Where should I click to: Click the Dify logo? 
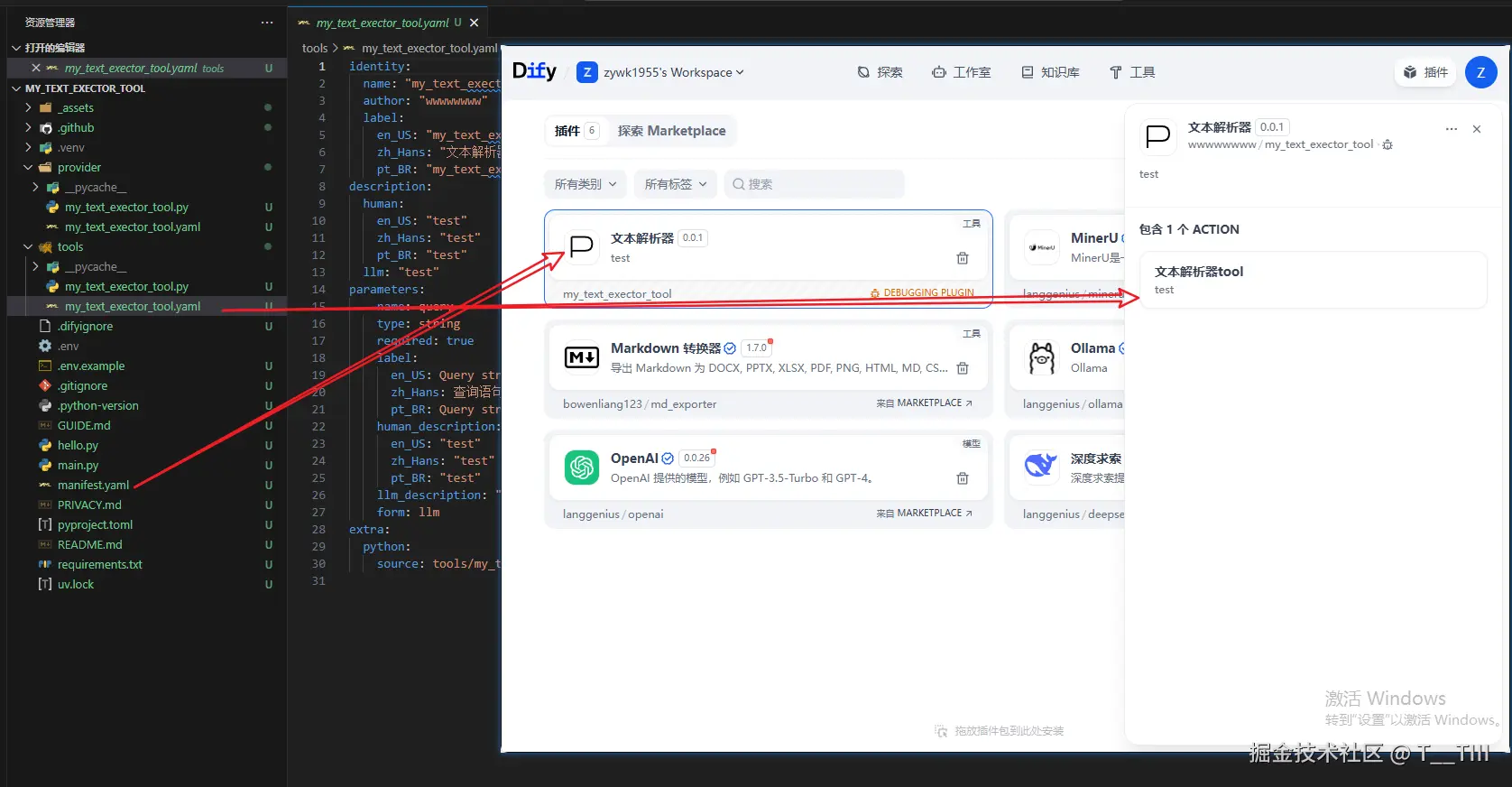[x=534, y=71]
